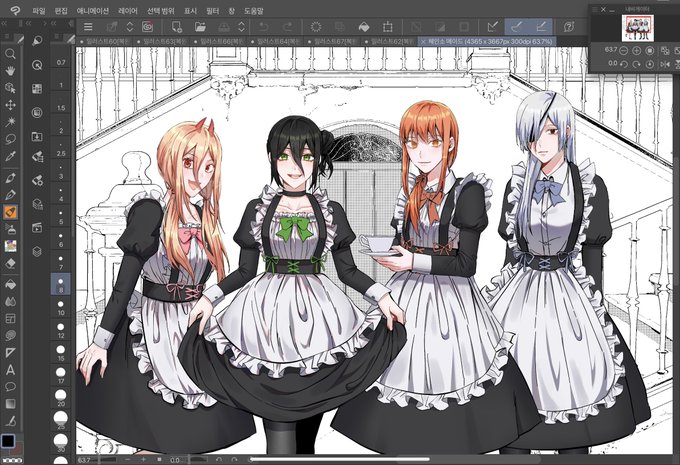Expand the stepper arrows beside Clip Studio icon
The height and width of the screenshot is (465, 680).
point(129,27)
